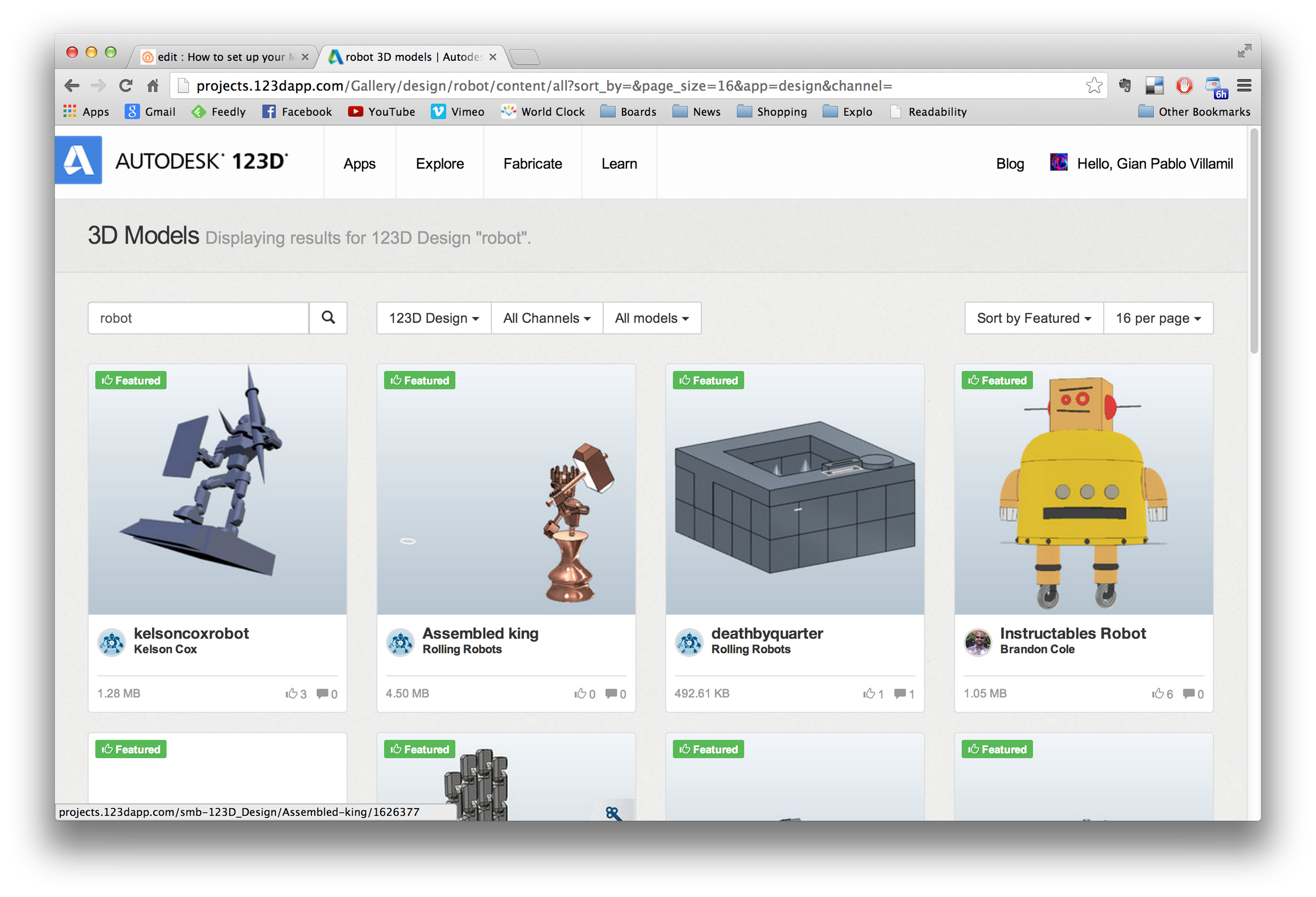Open the Instructables Robot model page
Image resolution: width=1316 pixels, height=897 pixels.
click(x=1073, y=633)
